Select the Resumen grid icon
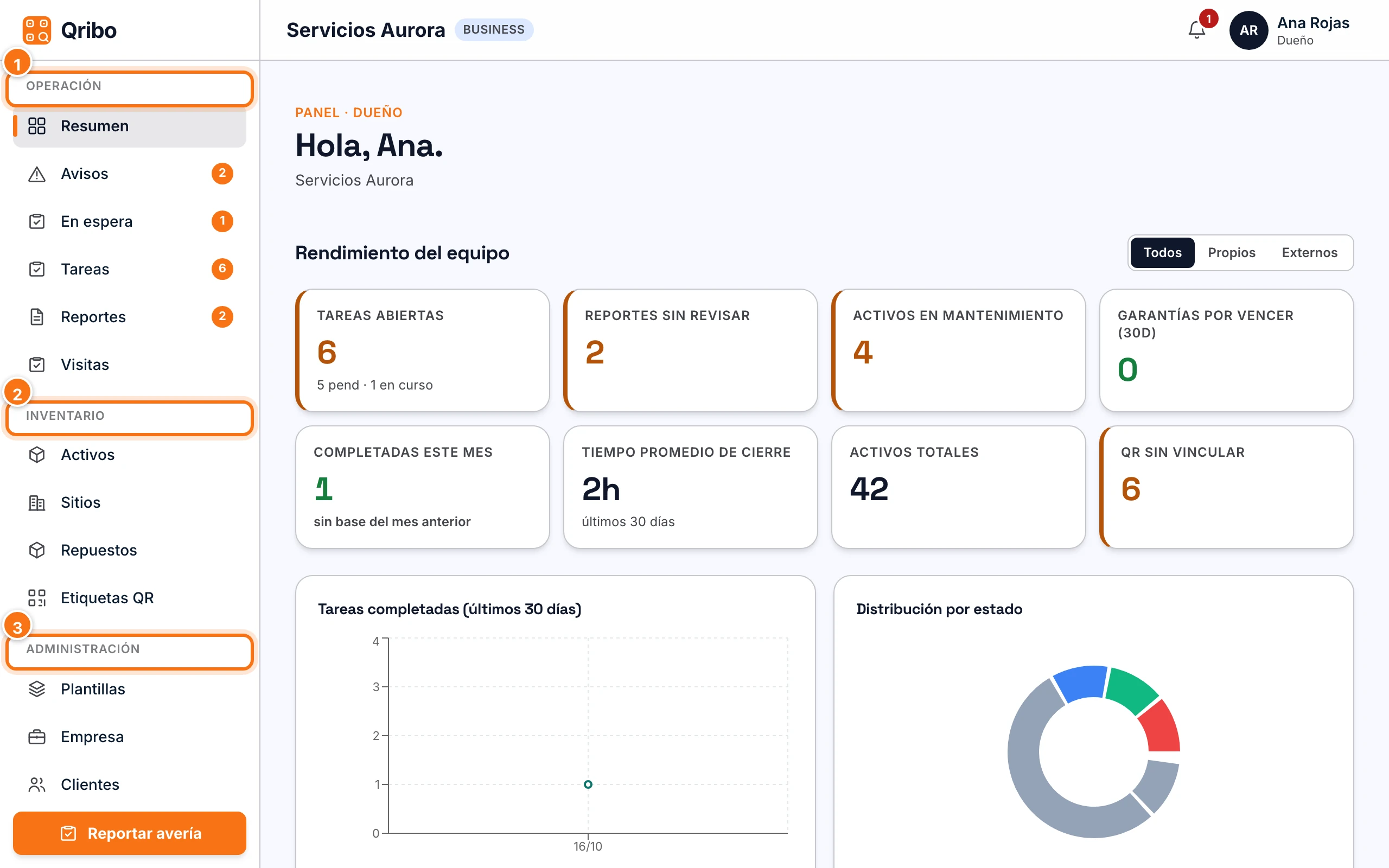 tap(37, 126)
